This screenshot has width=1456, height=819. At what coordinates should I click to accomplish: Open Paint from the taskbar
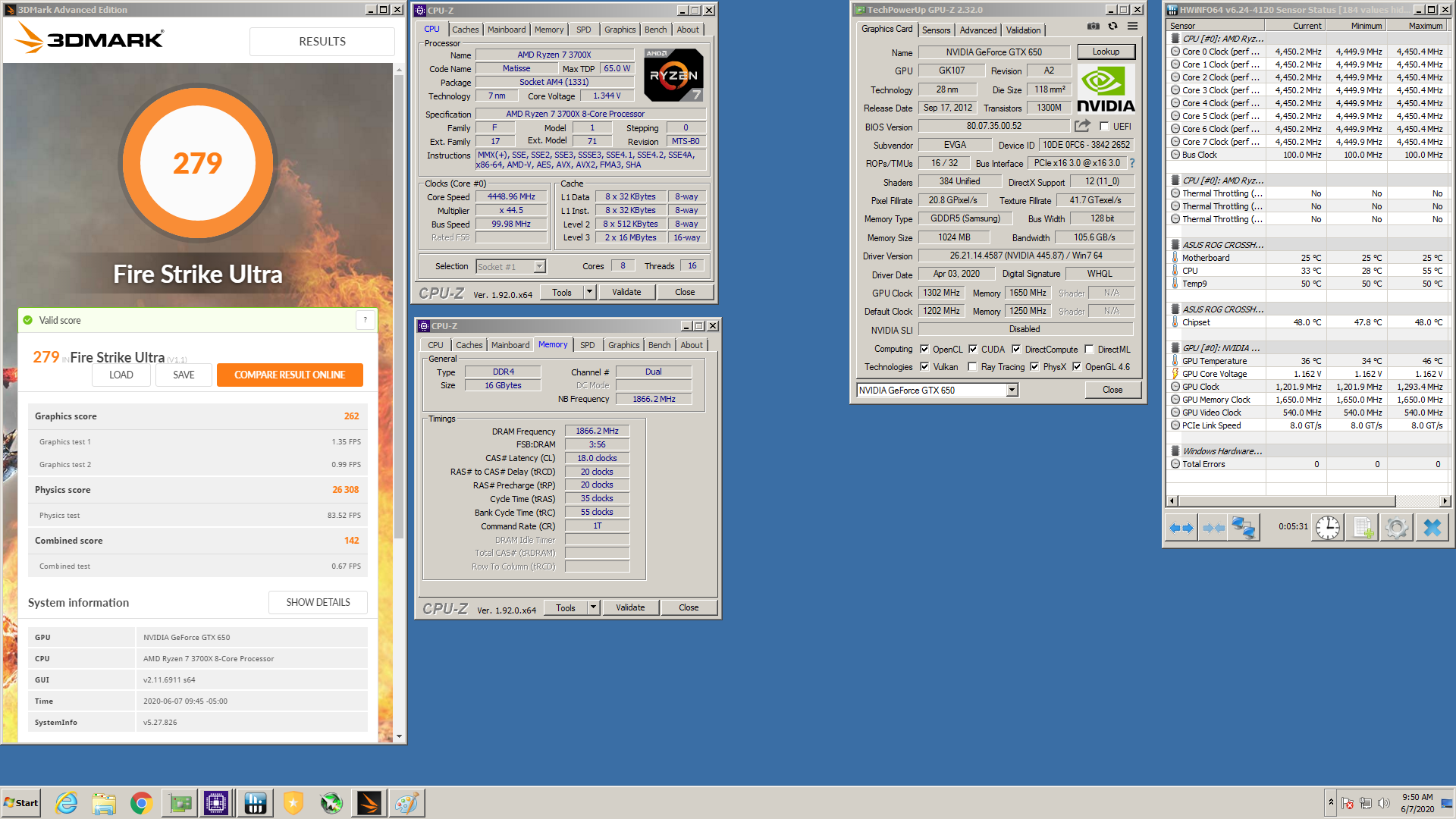406,803
